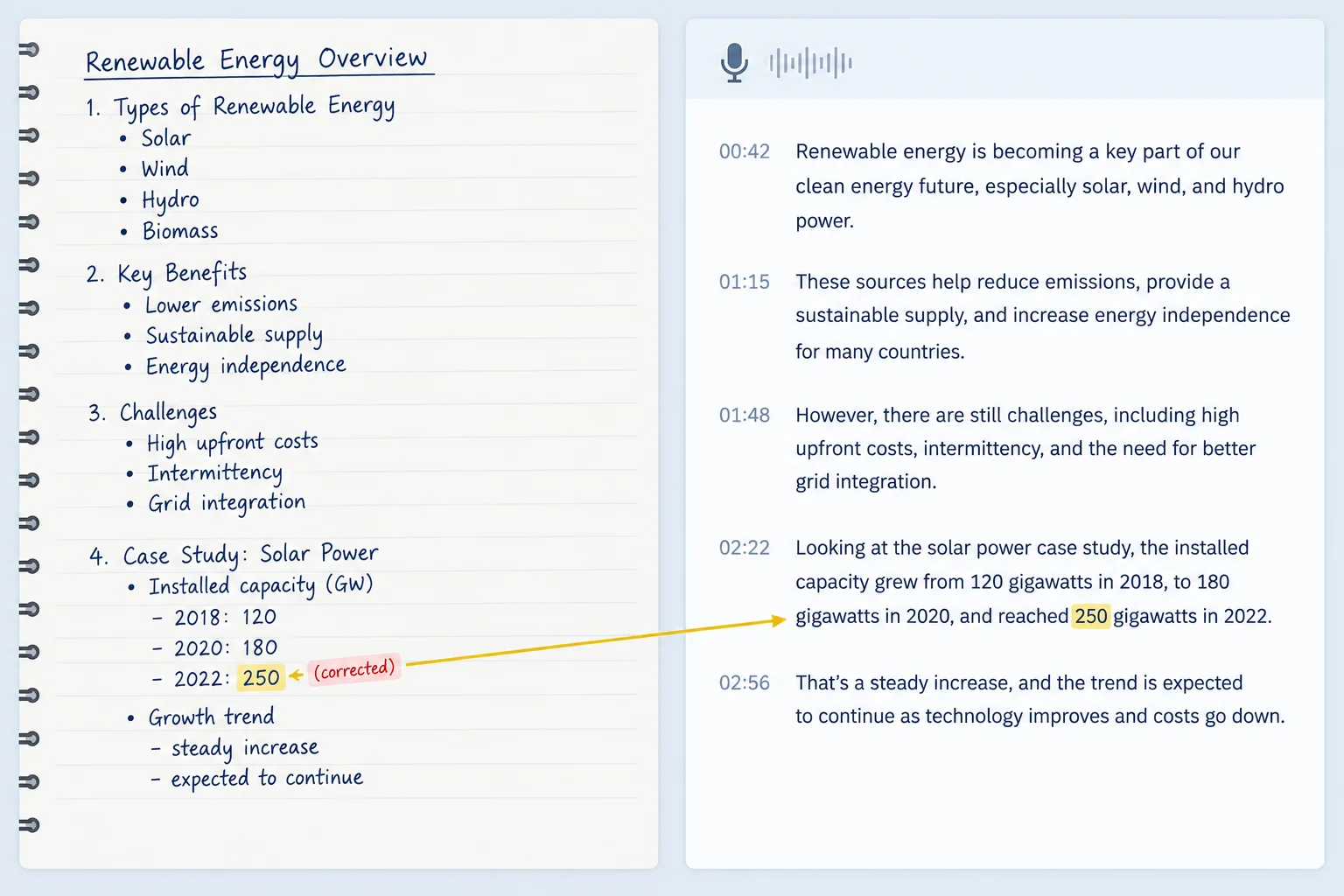Viewport: 1344px width, 896px height.
Task: Select transcript paragraph starting "These sources help"
Action: tap(1043, 316)
